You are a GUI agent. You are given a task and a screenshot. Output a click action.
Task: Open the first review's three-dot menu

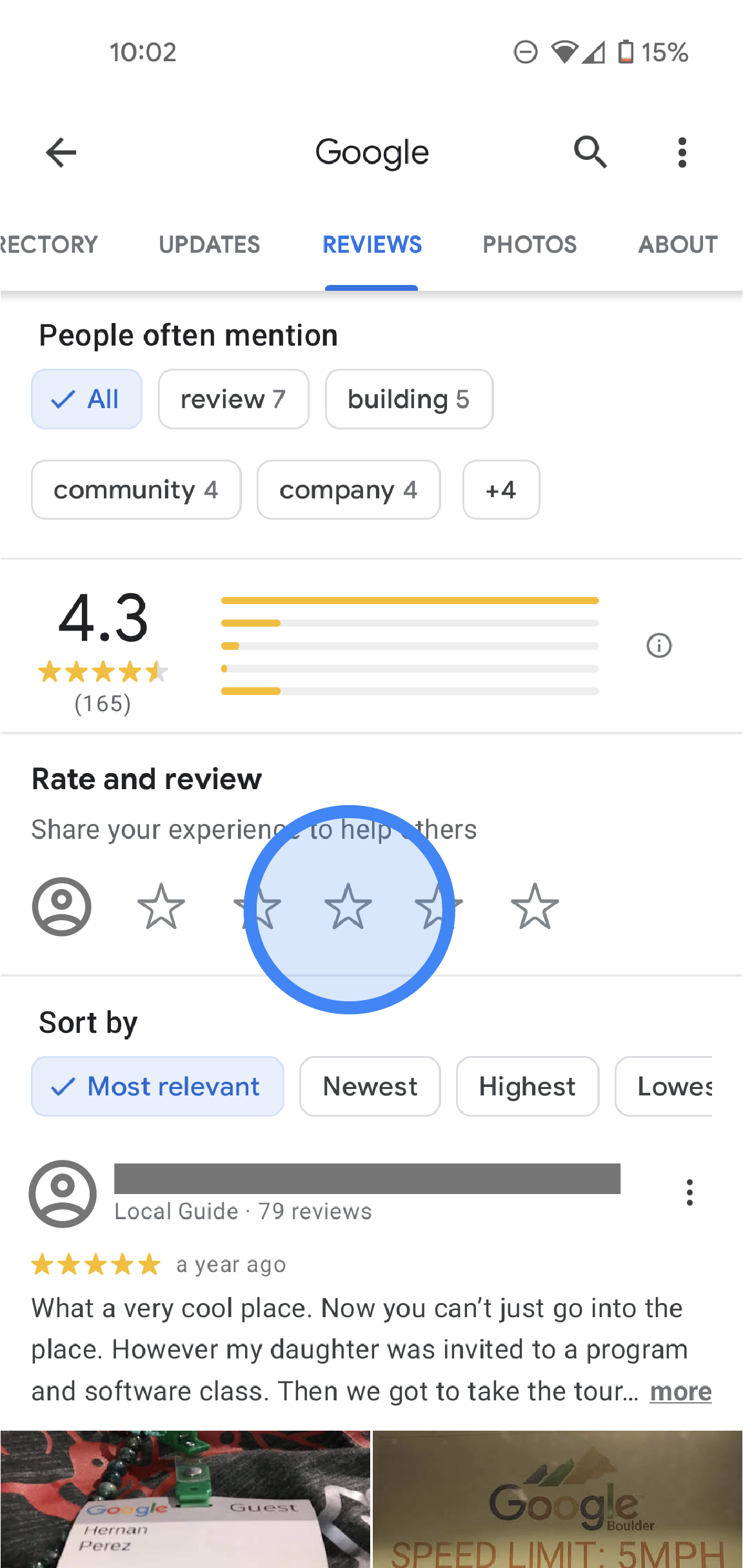[689, 1193]
